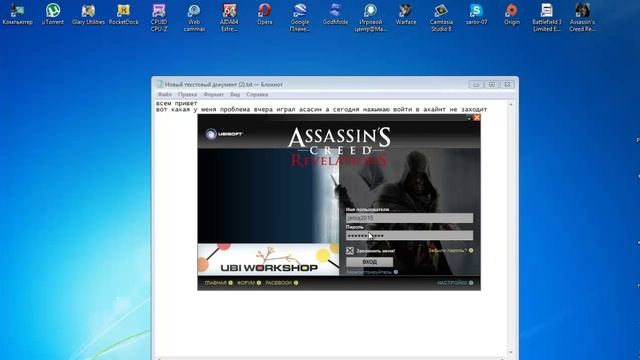The width and height of the screenshot is (640, 360).
Task: Open the register link below login button
Action: pyautogui.click(x=372, y=272)
